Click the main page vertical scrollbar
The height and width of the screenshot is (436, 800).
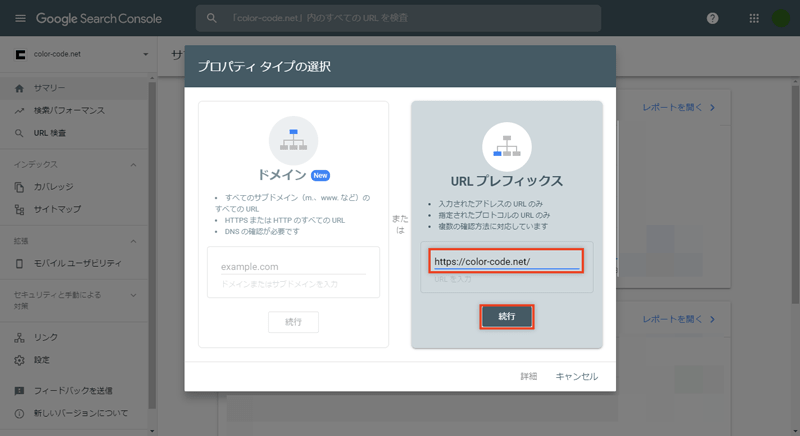(x=795, y=194)
